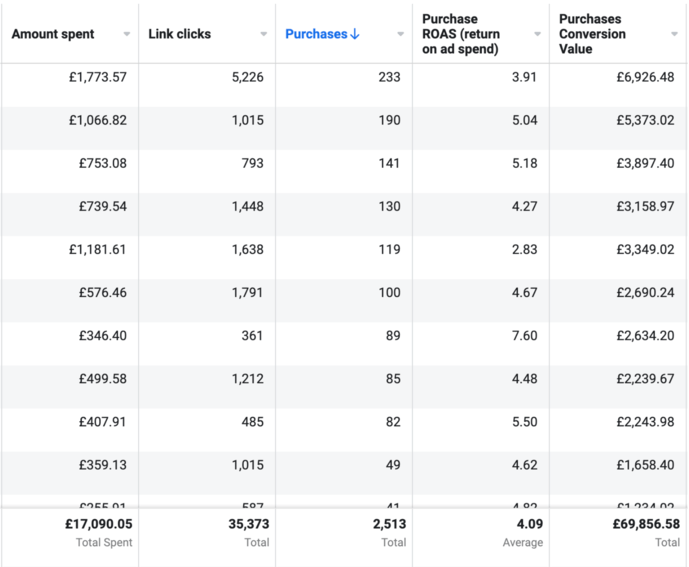Viewport: 689px width, 567px height.
Task: Open the Purchases column dropdown arrow
Action: (400, 34)
